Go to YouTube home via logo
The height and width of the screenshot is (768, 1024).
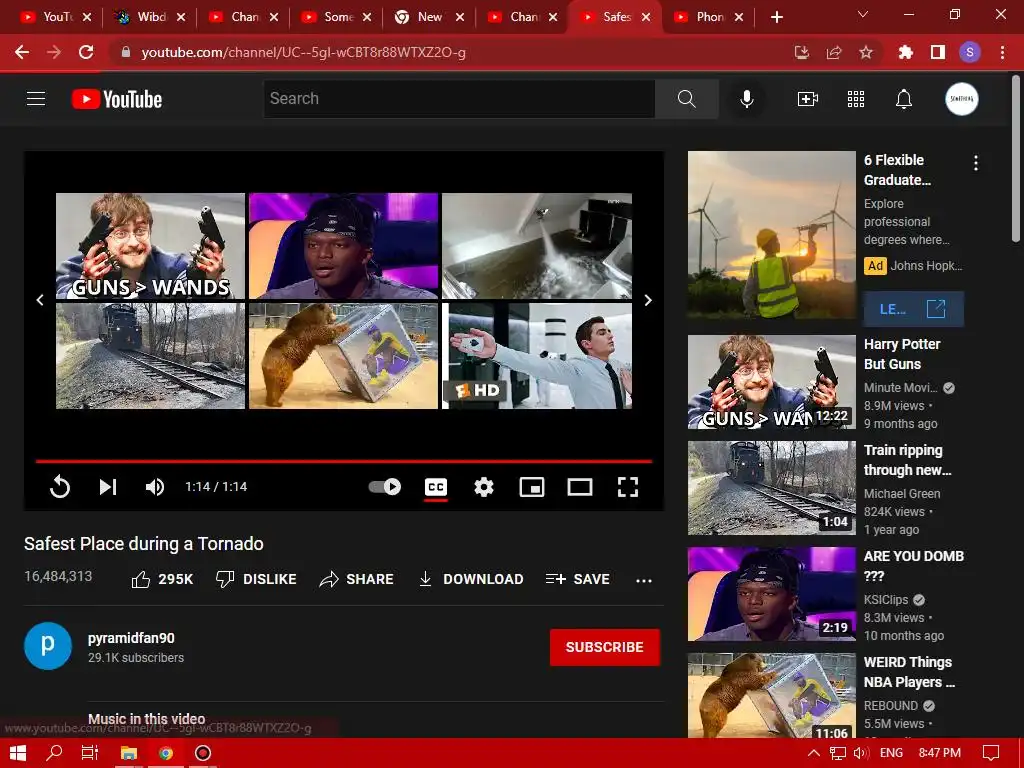117,99
